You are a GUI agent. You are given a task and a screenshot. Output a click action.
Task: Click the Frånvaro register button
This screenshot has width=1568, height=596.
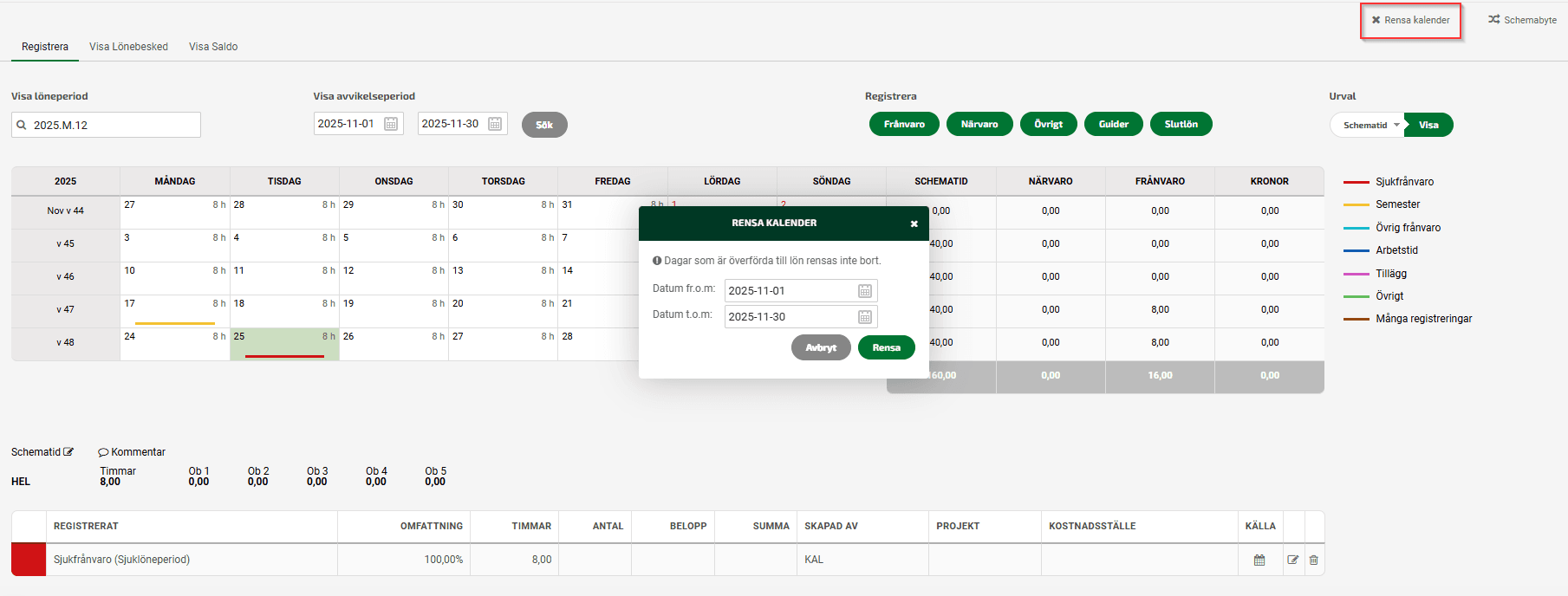click(x=903, y=124)
